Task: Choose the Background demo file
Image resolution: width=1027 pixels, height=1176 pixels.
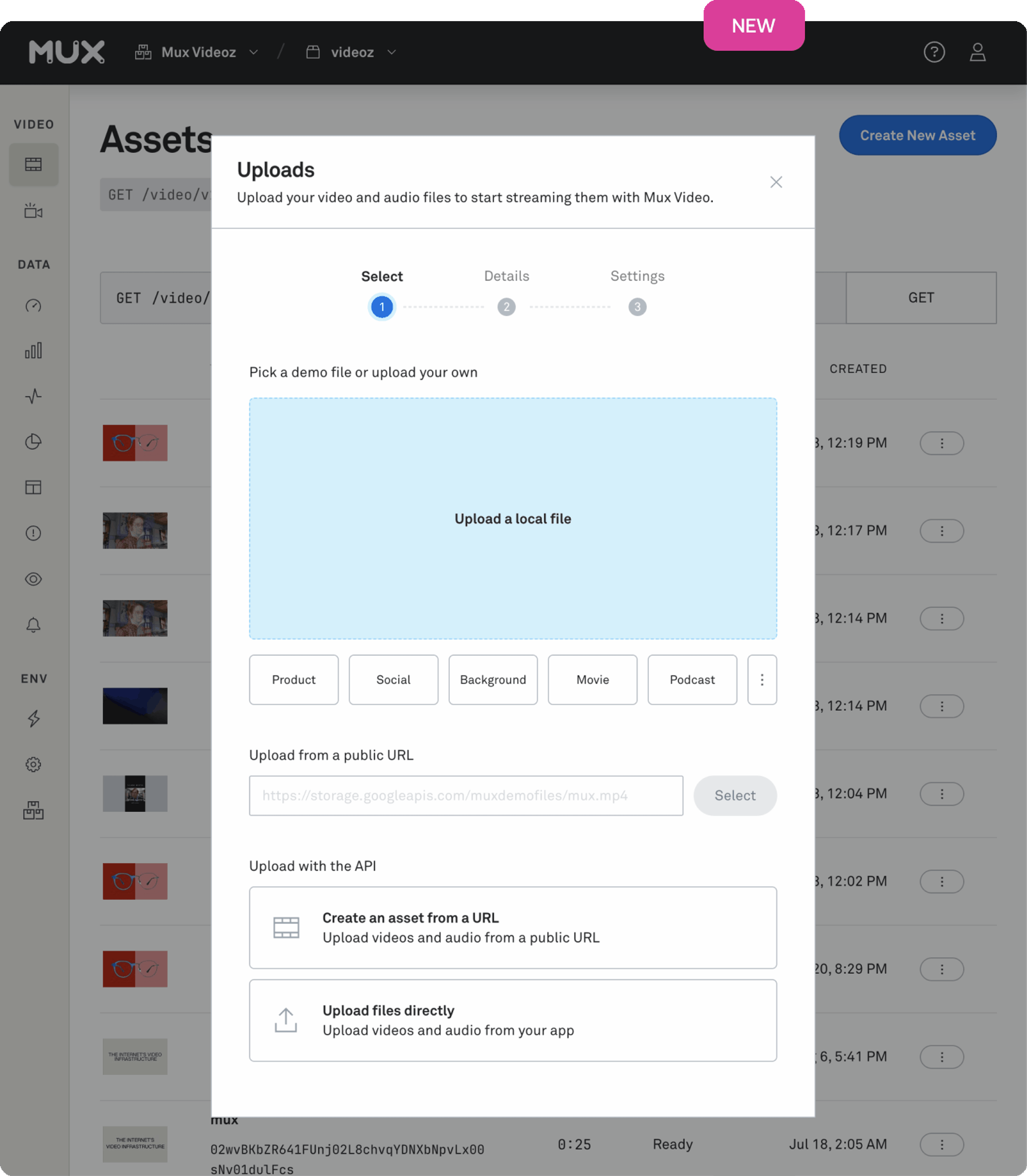Action: click(x=493, y=680)
